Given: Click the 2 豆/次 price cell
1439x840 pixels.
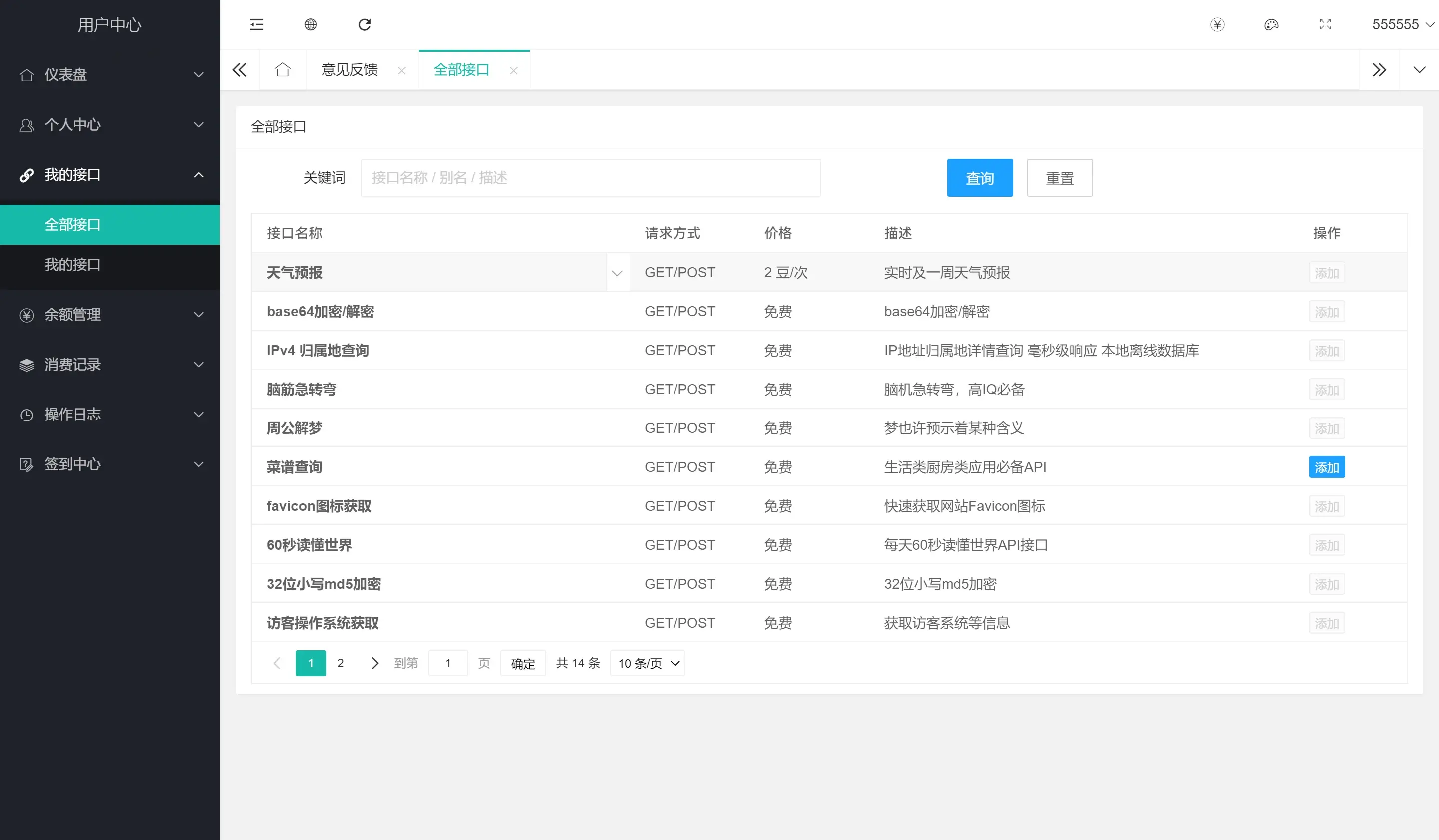Looking at the screenshot, I should 786,273.
